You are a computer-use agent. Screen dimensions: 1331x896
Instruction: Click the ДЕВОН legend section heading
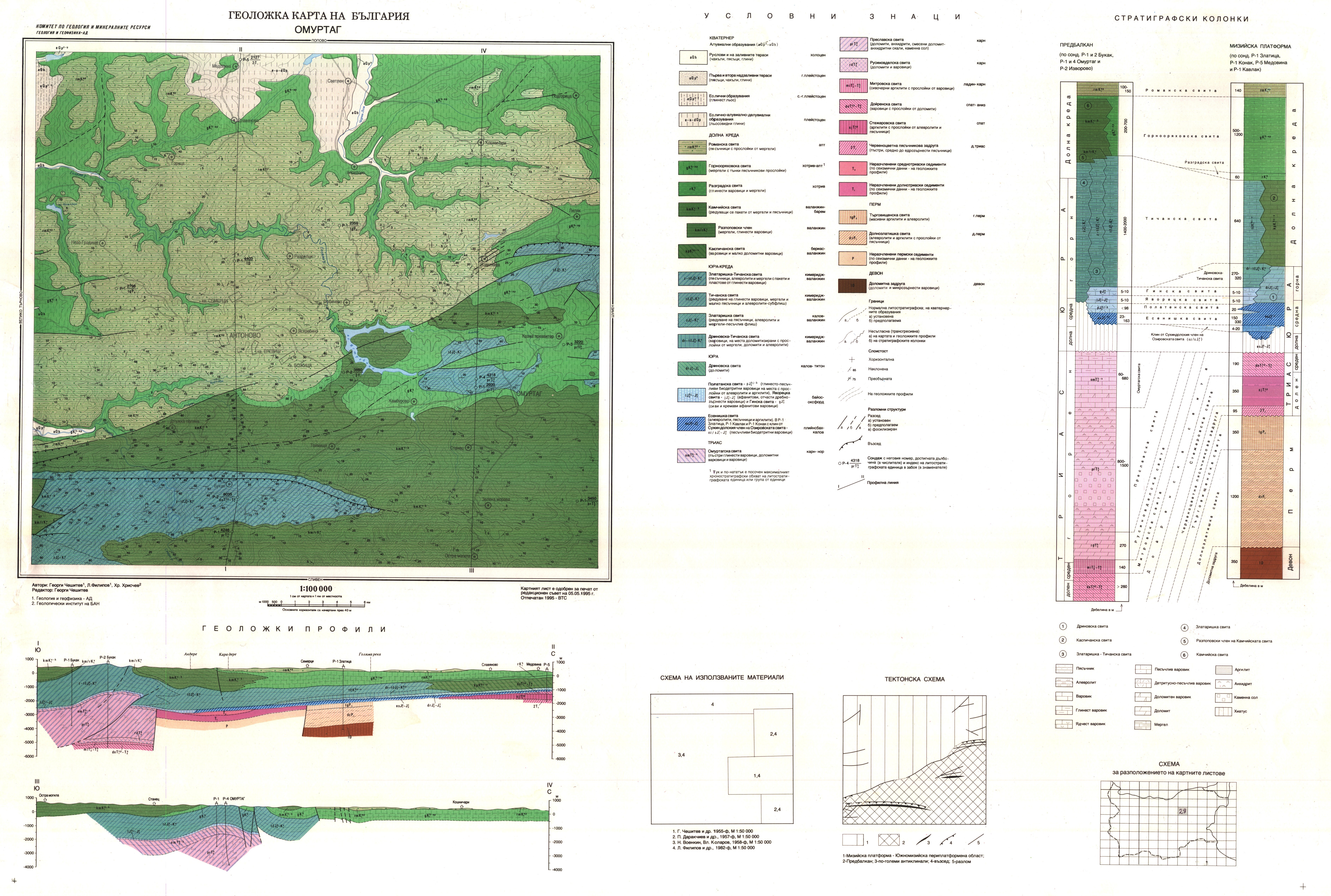[876, 273]
